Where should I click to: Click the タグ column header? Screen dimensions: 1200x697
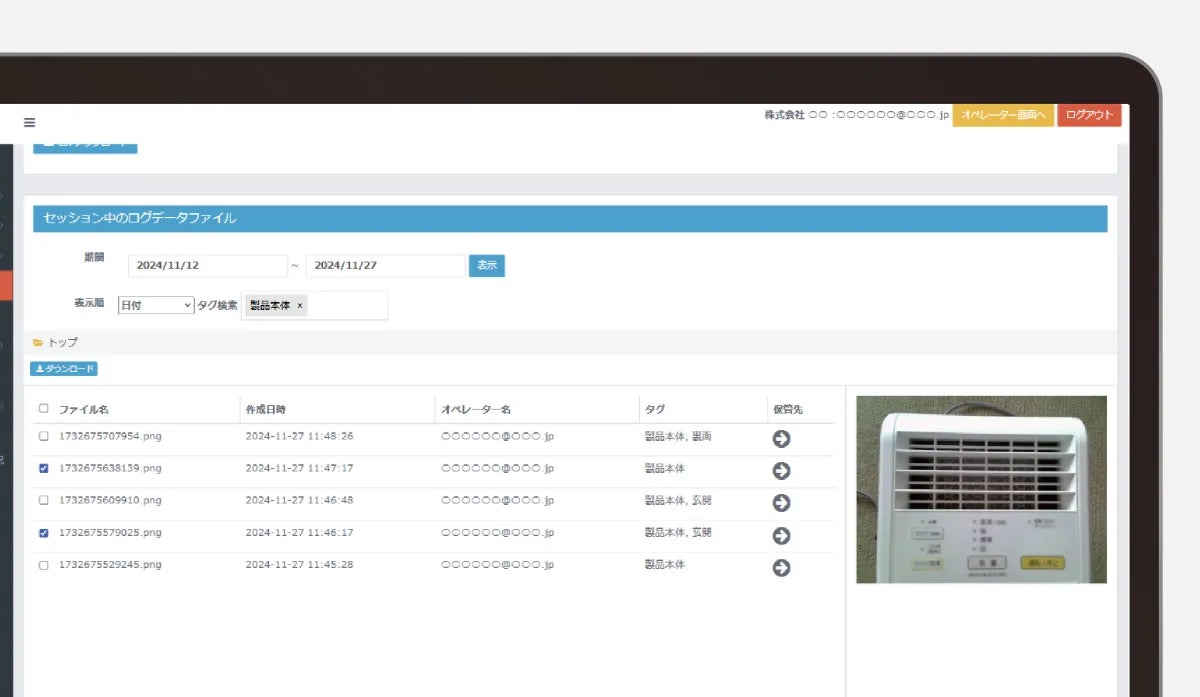[655, 409]
